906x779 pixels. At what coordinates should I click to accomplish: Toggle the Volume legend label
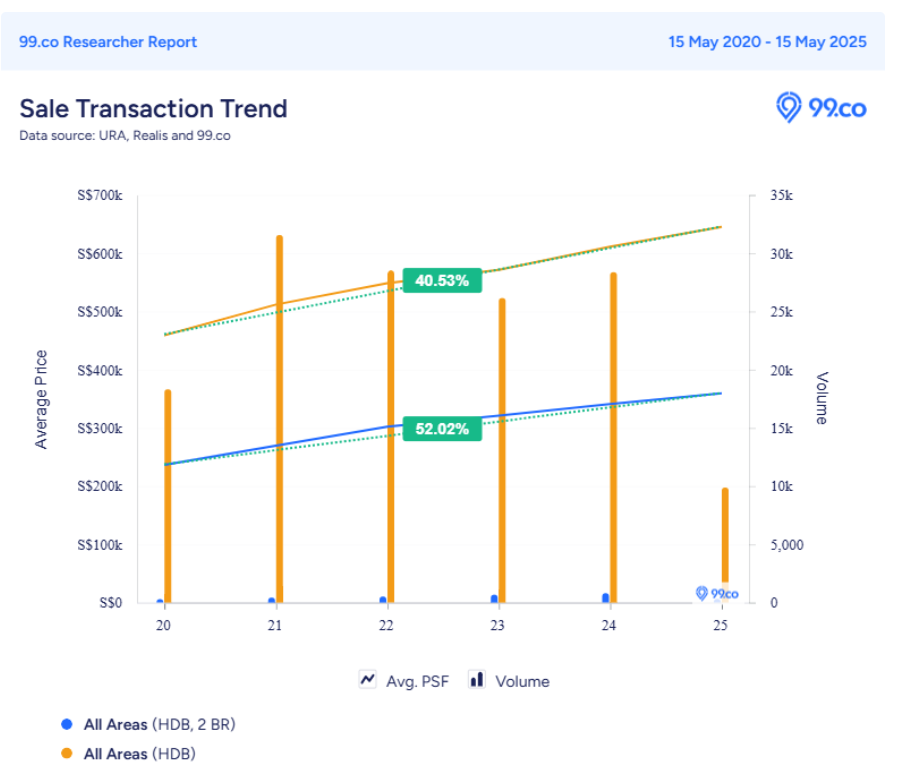pos(522,681)
